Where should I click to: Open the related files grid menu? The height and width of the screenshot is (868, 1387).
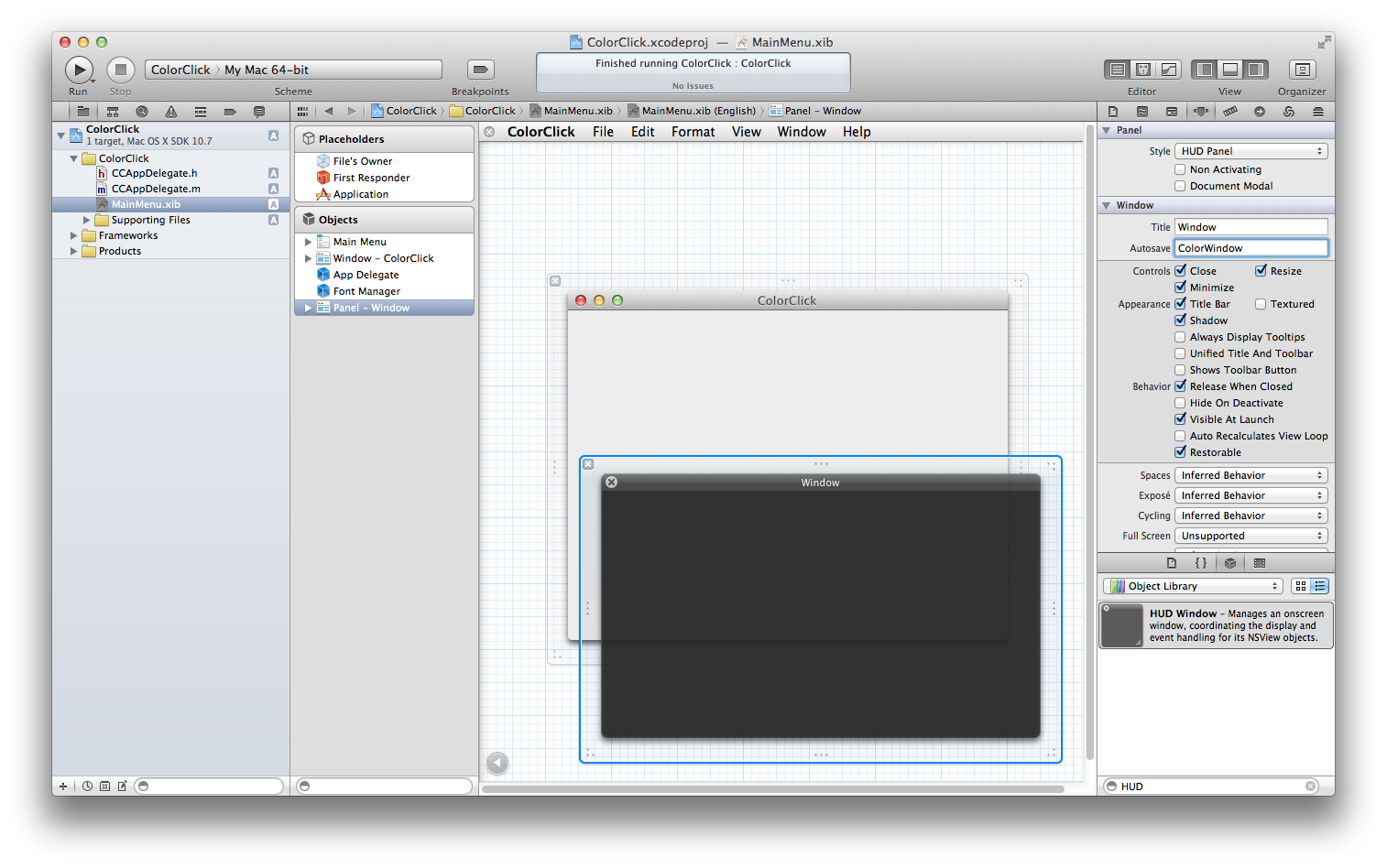[302, 112]
